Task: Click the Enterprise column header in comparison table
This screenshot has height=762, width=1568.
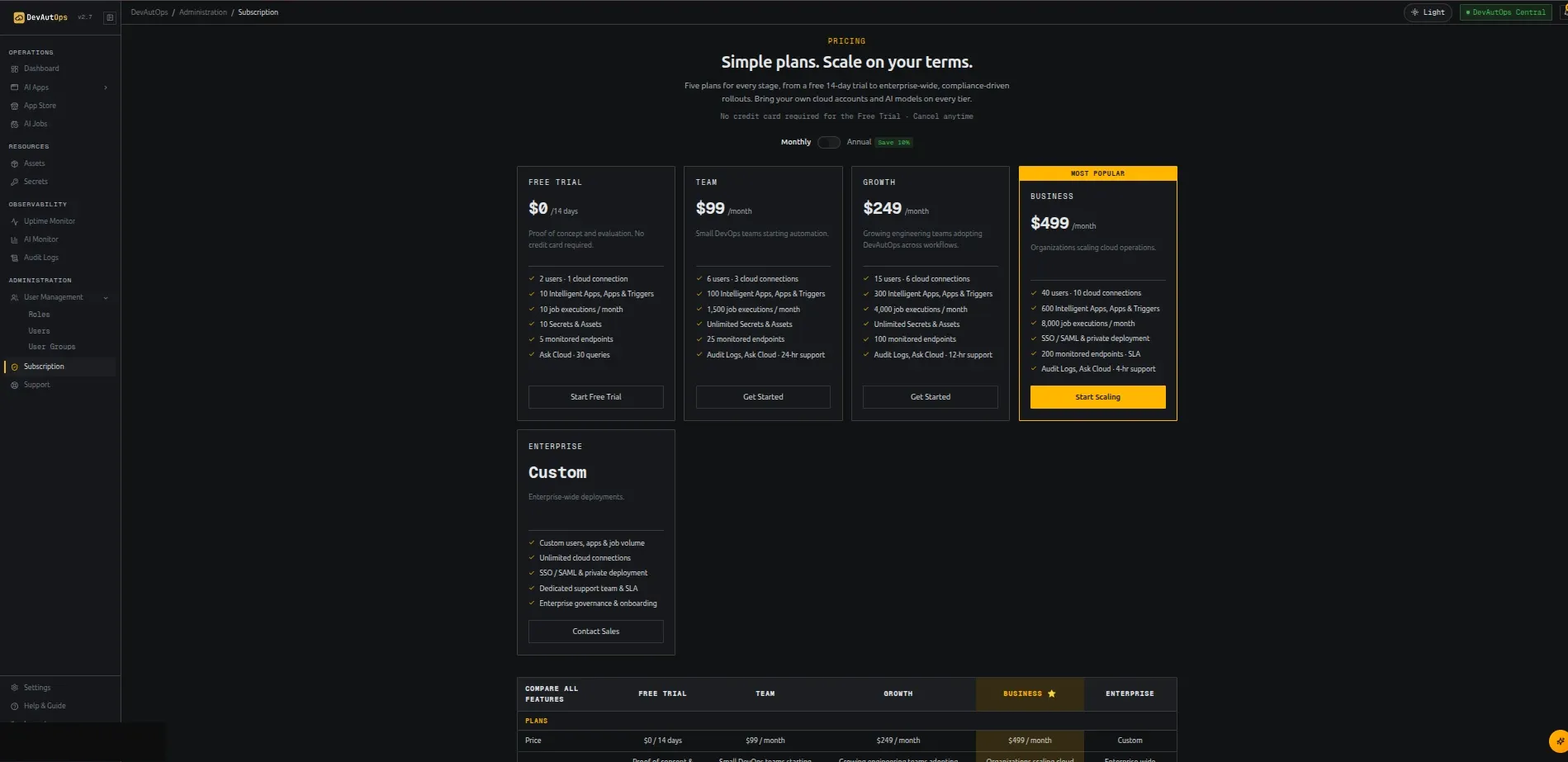Action: (x=1130, y=694)
